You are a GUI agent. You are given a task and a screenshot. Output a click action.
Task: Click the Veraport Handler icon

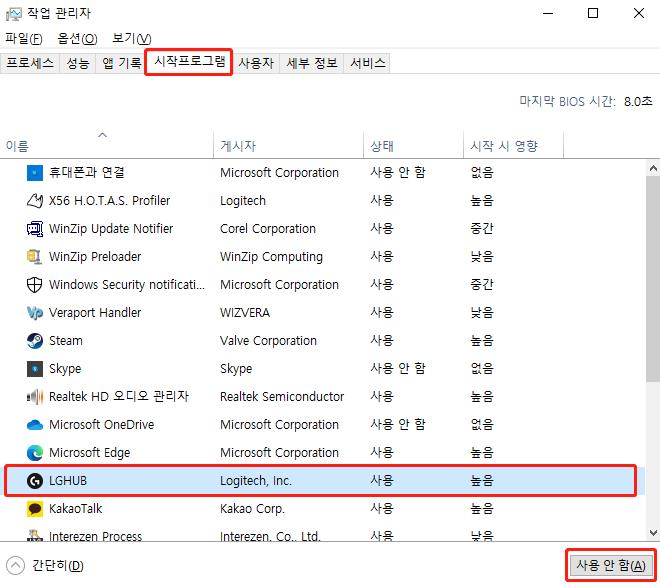[35, 313]
